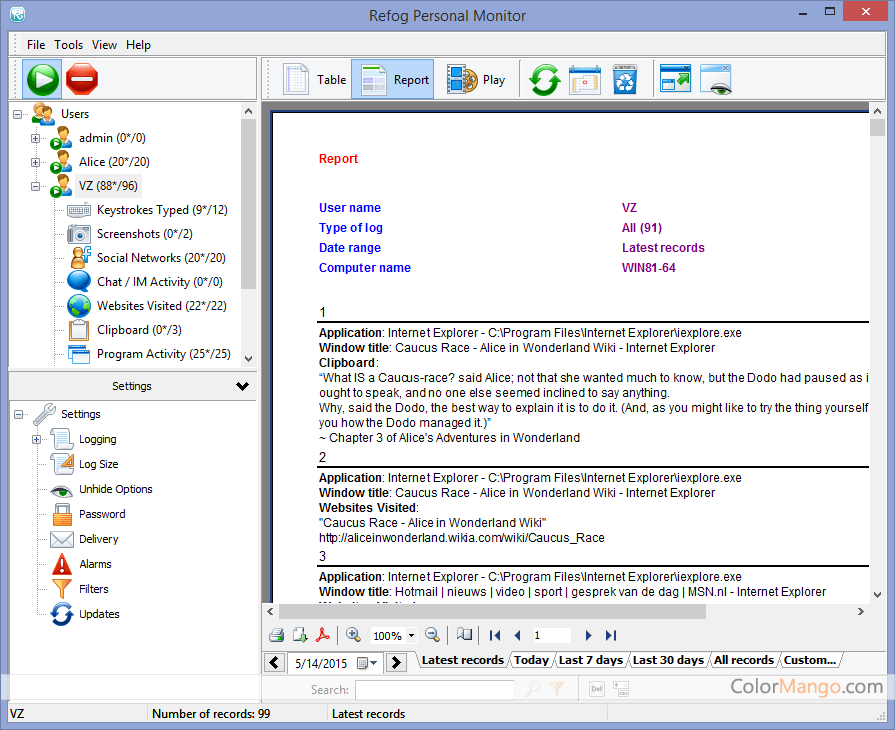Stop monitoring with the red stop button

(x=82, y=79)
